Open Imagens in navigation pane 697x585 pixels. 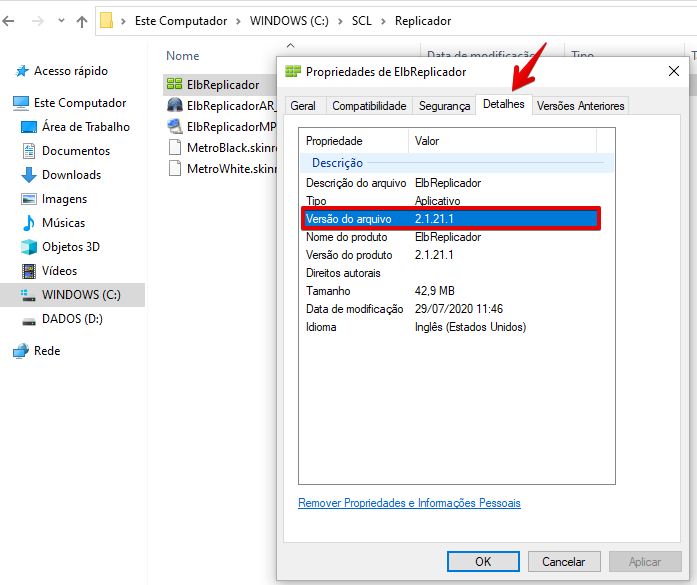[64, 199]
